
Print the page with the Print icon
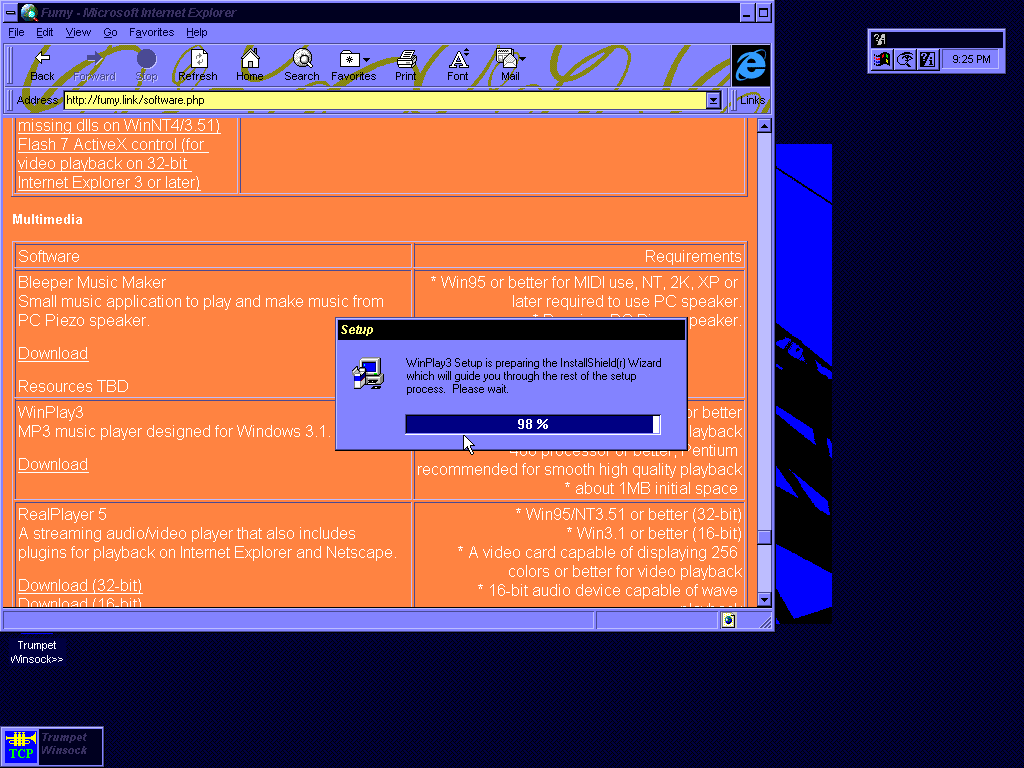pos(406,65)
